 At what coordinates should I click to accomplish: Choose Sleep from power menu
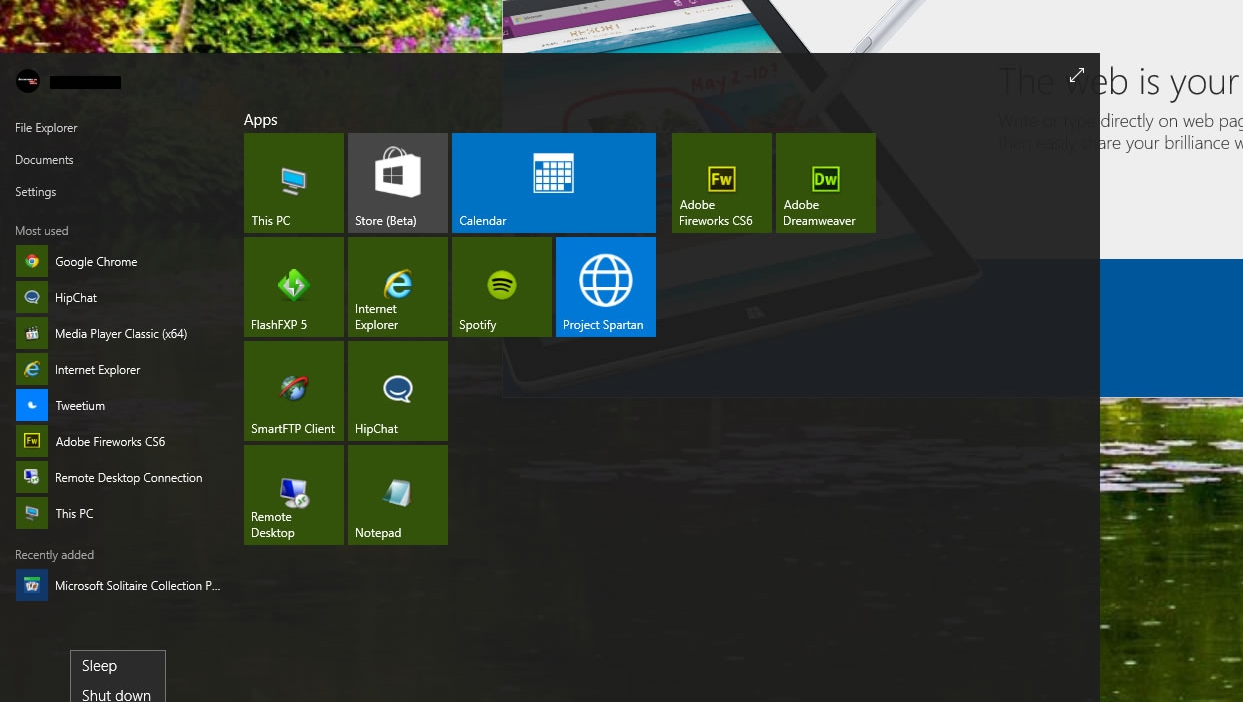118,666
